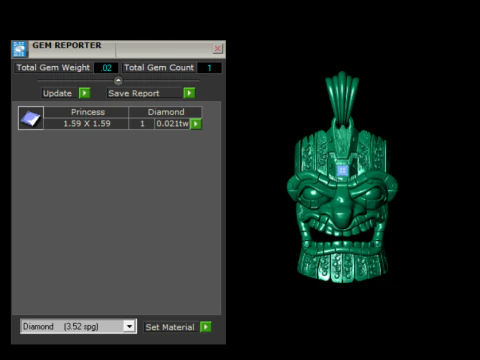Click the green arrow beside 0.021tw
The width and height of the screenshot is (480, 360).
[x=196, y=124]
